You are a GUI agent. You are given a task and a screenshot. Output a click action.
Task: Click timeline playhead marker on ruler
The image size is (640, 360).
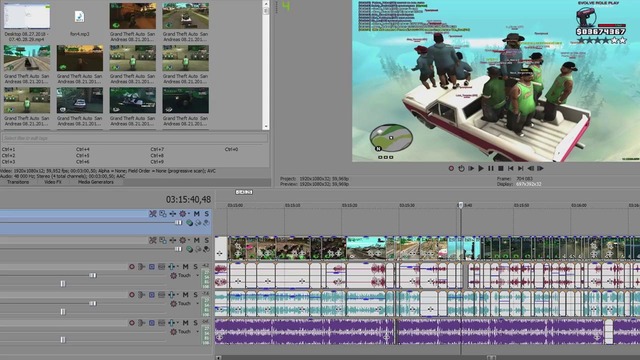461,205
